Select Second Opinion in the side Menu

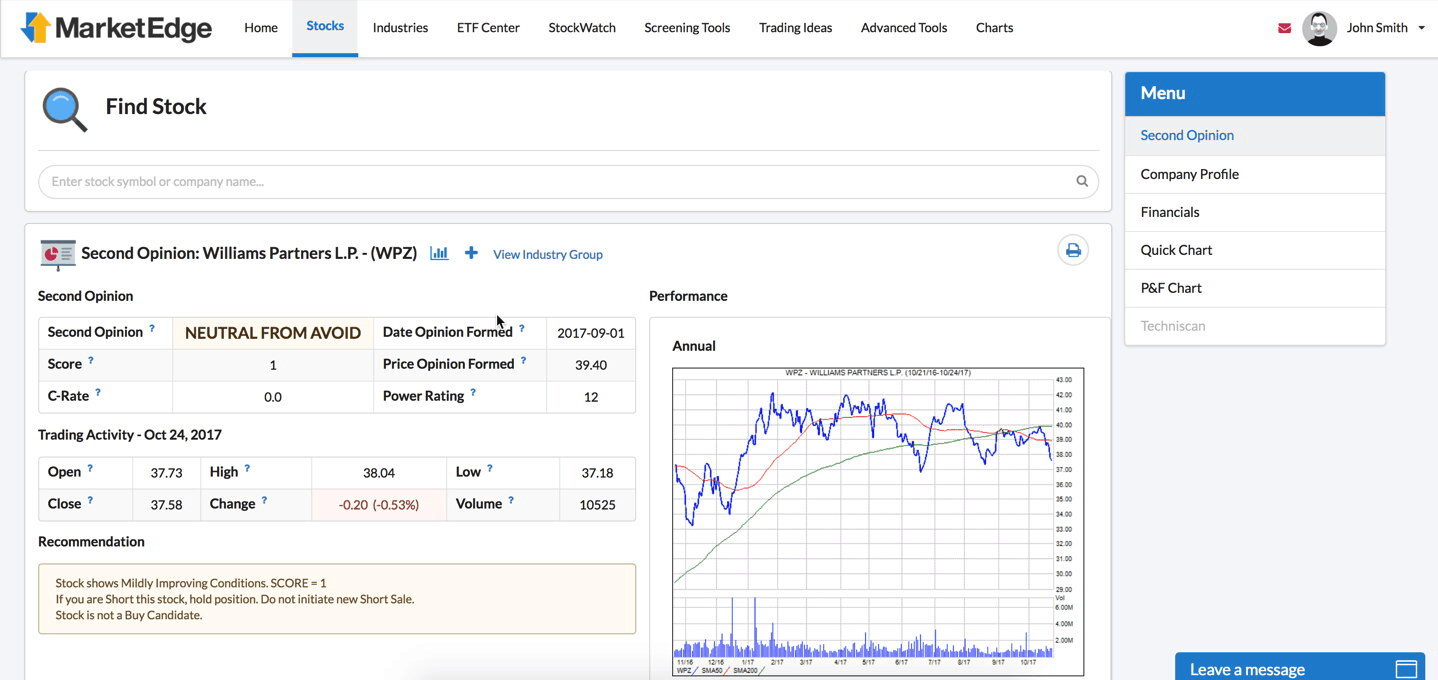click(x=1255, y=136)
